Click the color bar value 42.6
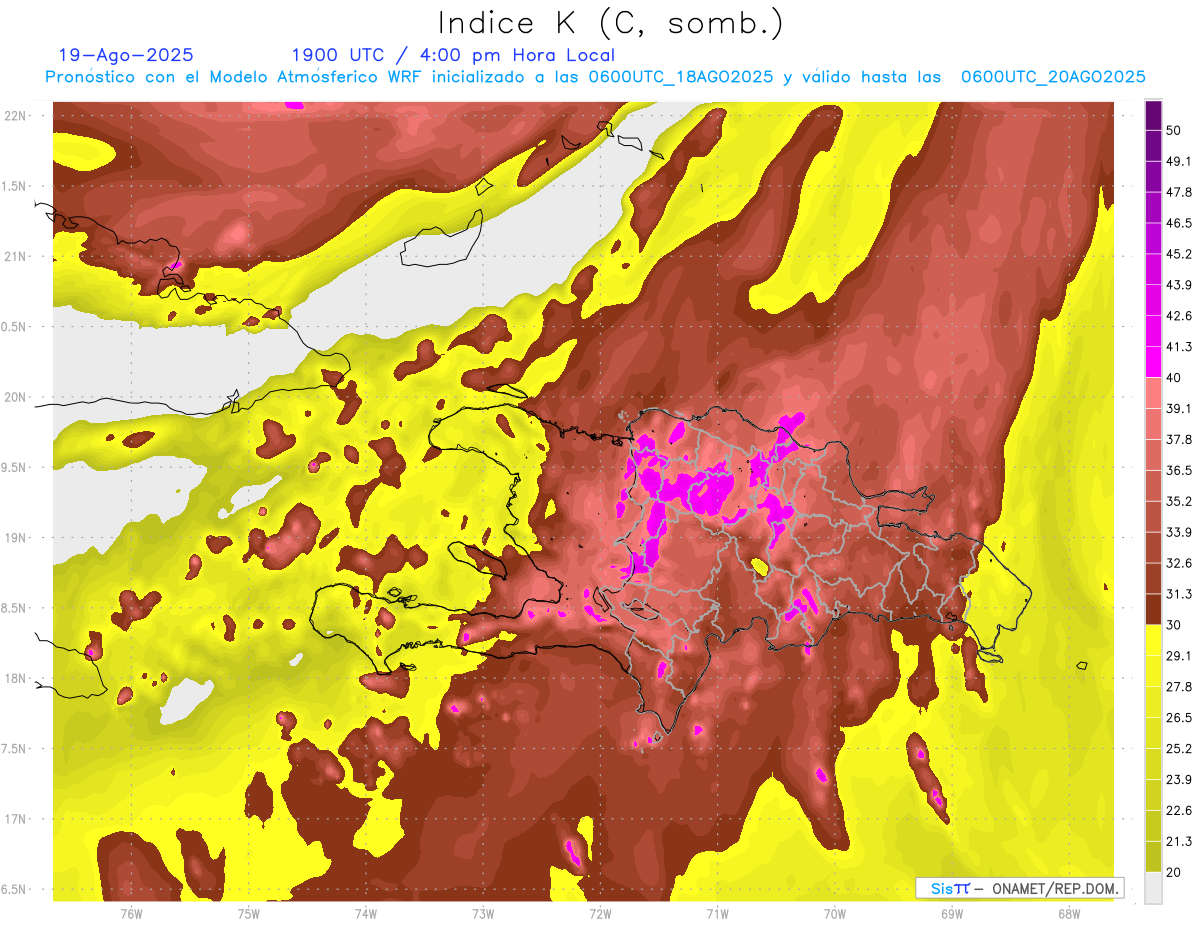 (1179, 316)
